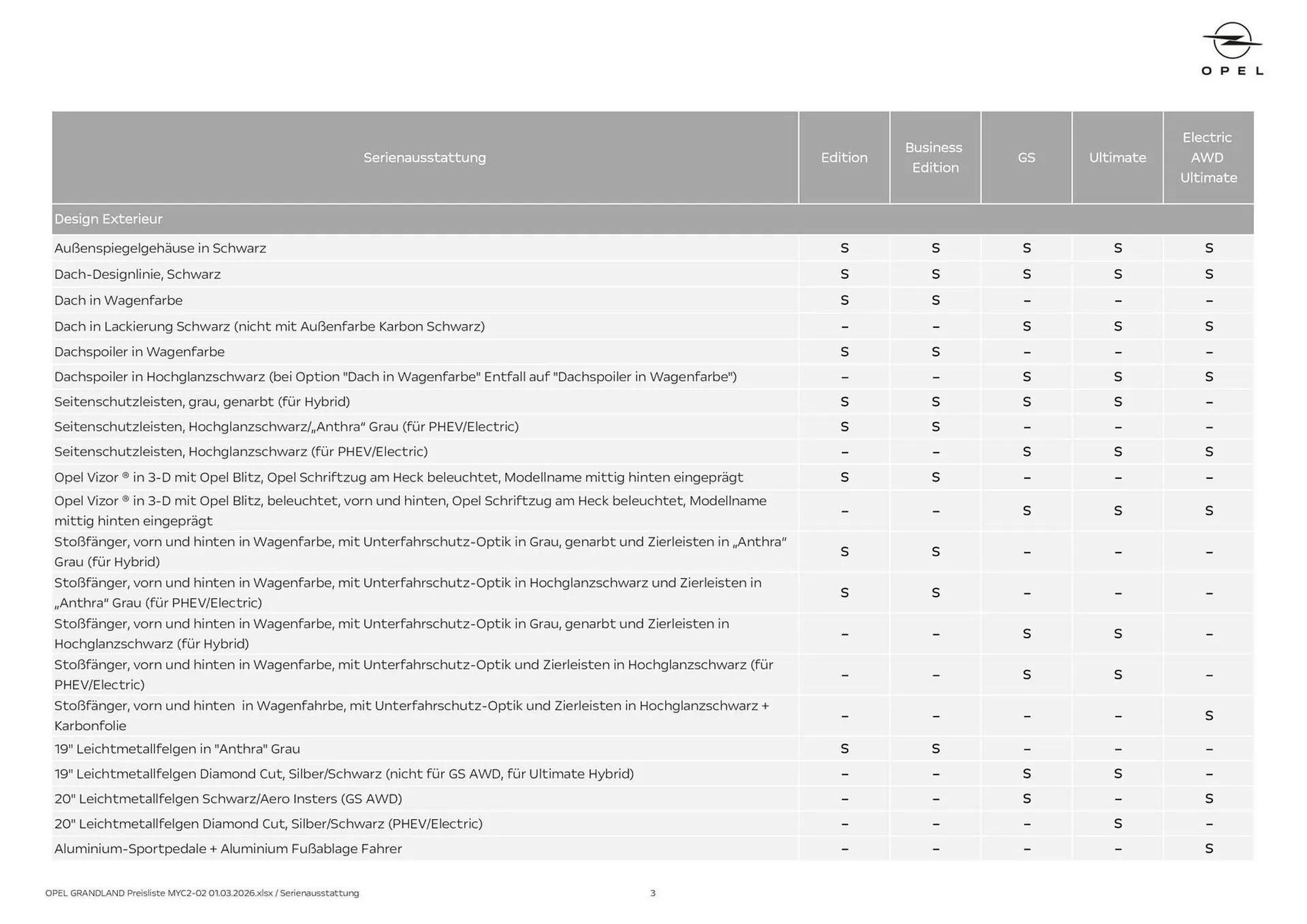
Task: Click Seitenschutzleisten, grau, genarbt row label
Action: (x=202, y=402)
